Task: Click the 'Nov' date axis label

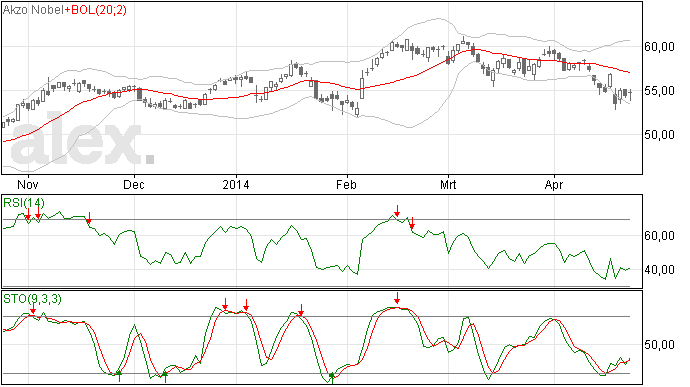Action: click(28, 185)
